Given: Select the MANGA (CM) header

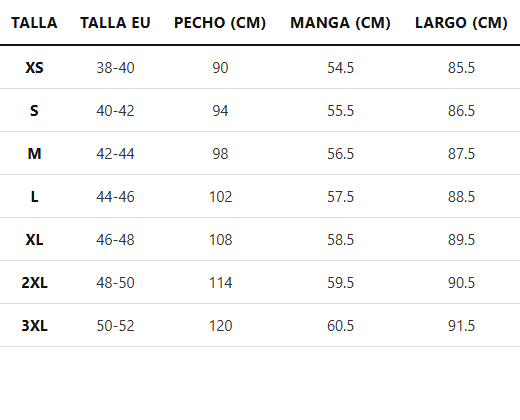Looking at the screenshot, I should click(x=340, y=23).
